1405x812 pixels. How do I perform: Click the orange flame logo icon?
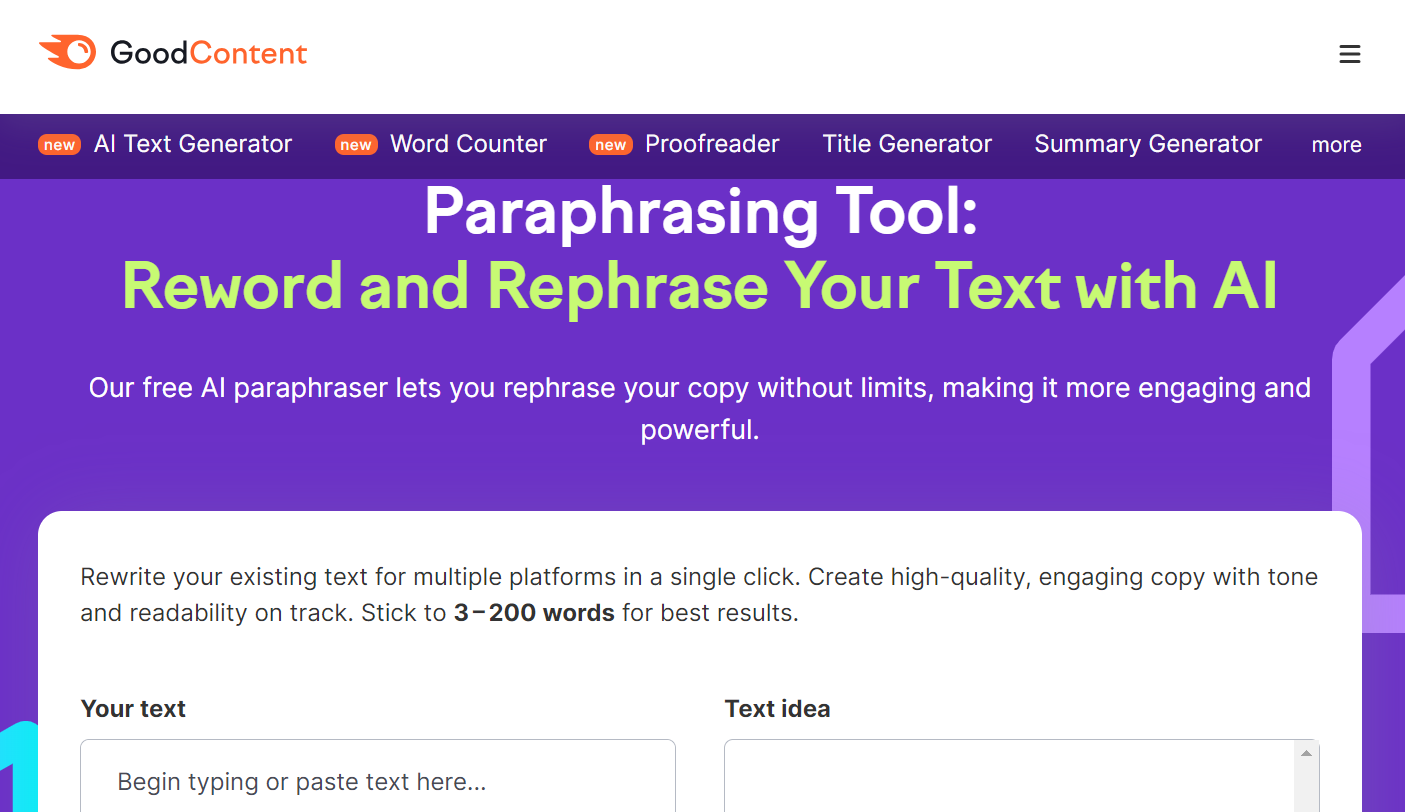pos(67,52)
